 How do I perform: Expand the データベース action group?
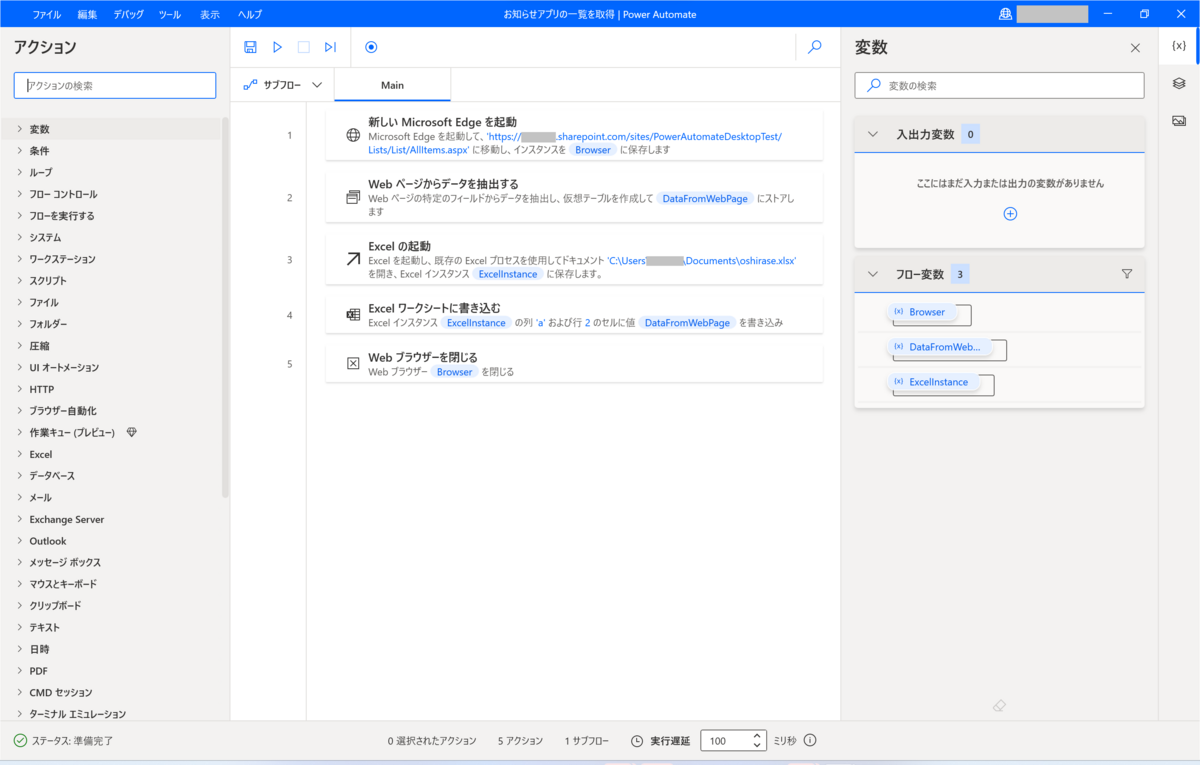click(x=19, y=476)
